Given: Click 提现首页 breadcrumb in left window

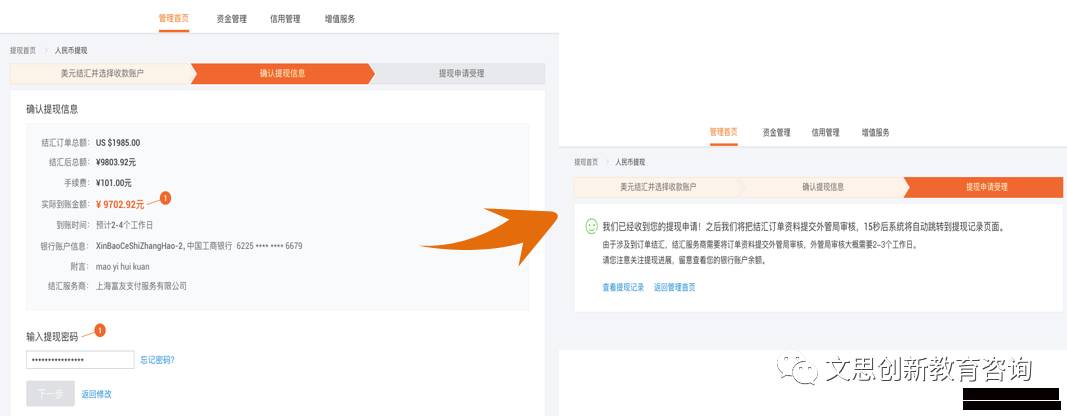Looking at the screenshot, I should coord(23,50).
